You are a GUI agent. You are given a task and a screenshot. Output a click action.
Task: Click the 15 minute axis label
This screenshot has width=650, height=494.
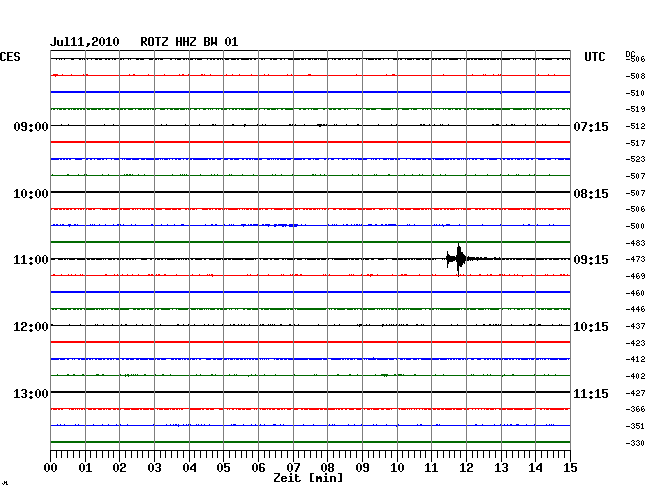click(x=570, y=467)
